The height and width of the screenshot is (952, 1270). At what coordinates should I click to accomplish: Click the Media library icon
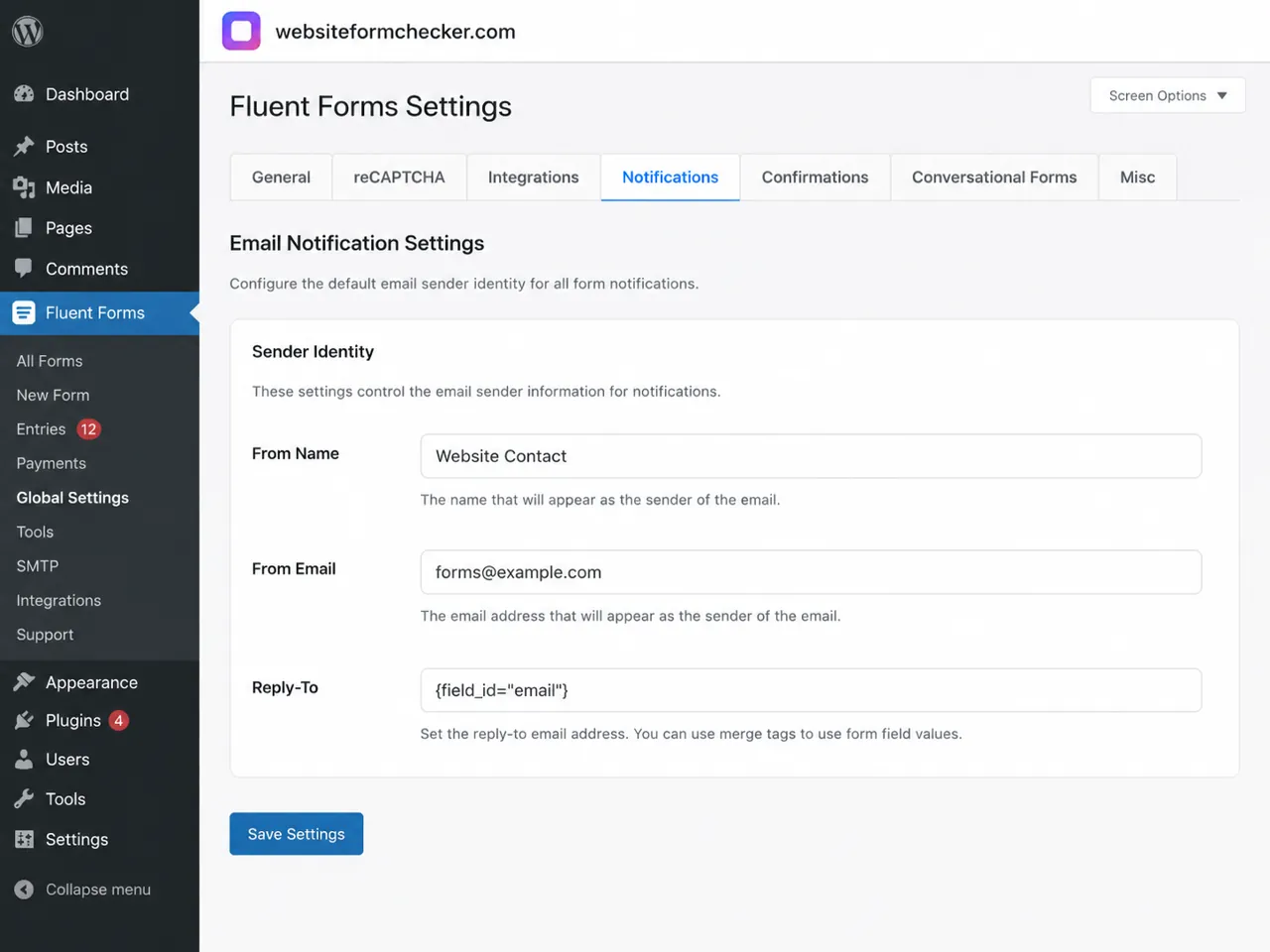(x=24, y=187)
